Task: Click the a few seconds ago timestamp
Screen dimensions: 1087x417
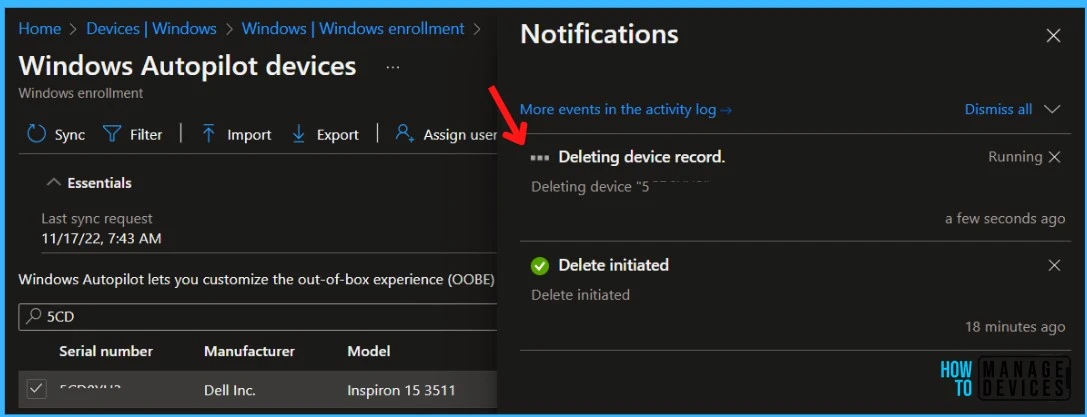Action: [1005, 219]
